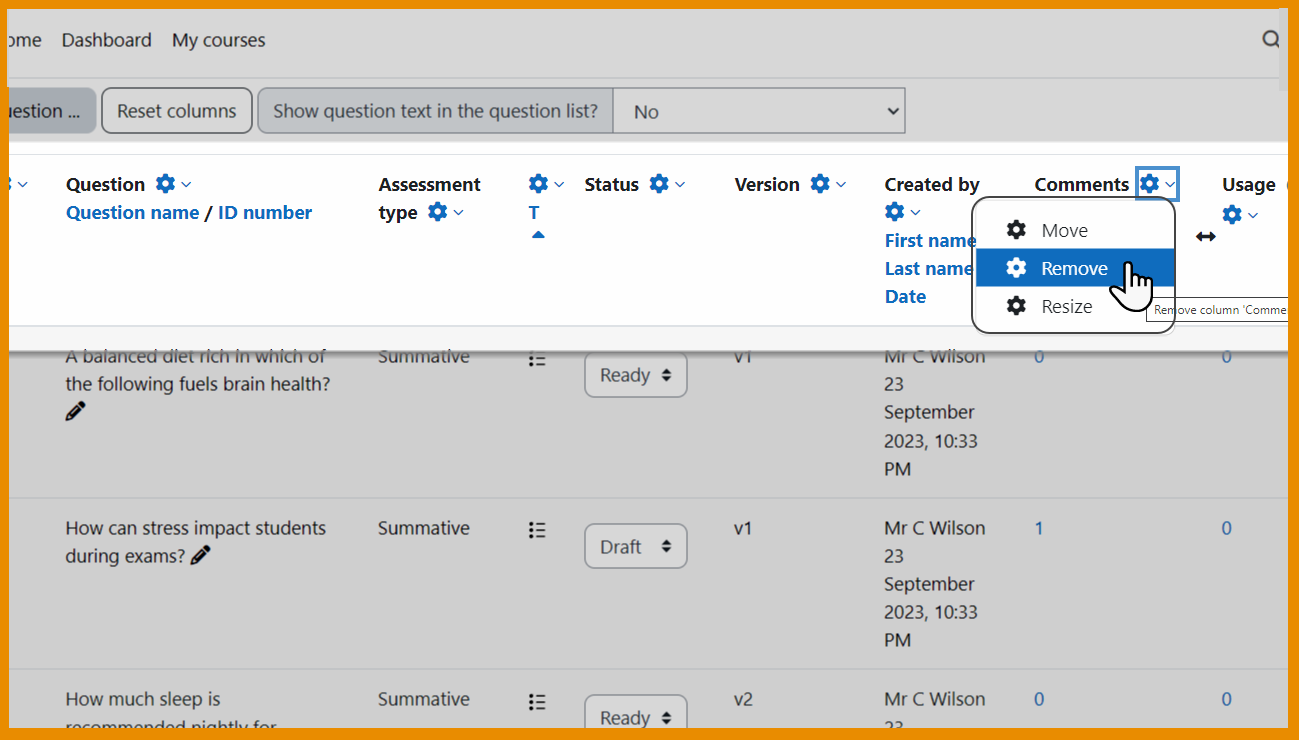Open the Show question text dropdown
Viewport: 1299px width, 740px height.
click(759, 111)
